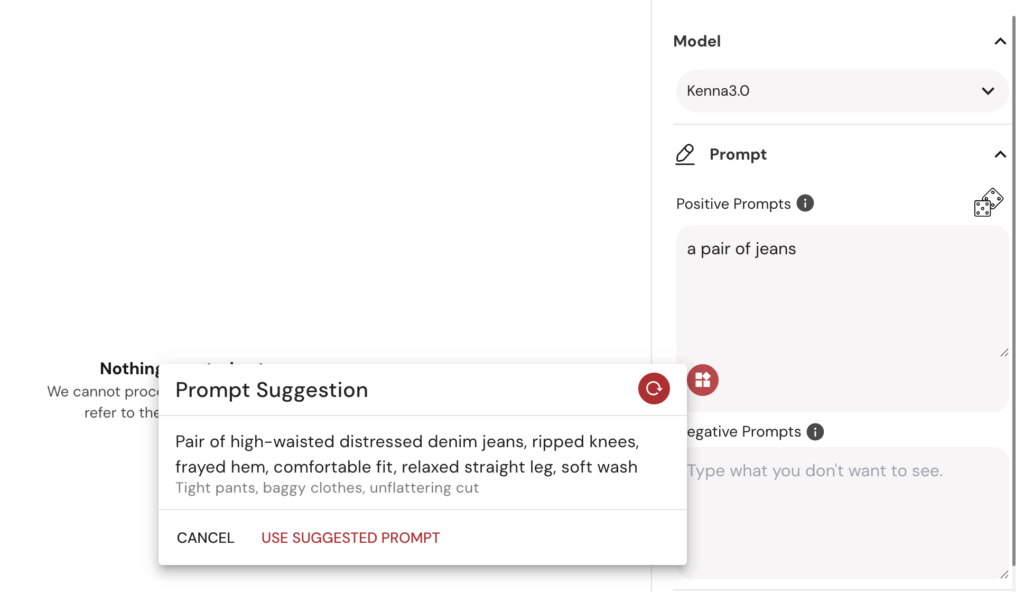Click the suggested negative 'Tight pants' text

click(x=327, y=488)
